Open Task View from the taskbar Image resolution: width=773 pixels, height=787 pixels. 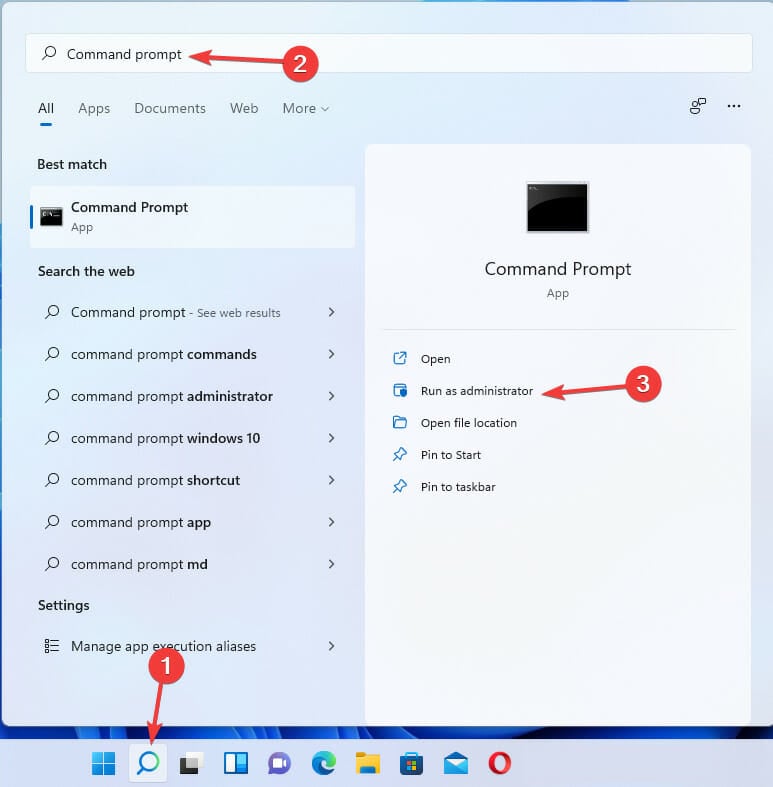pos(192,763)
